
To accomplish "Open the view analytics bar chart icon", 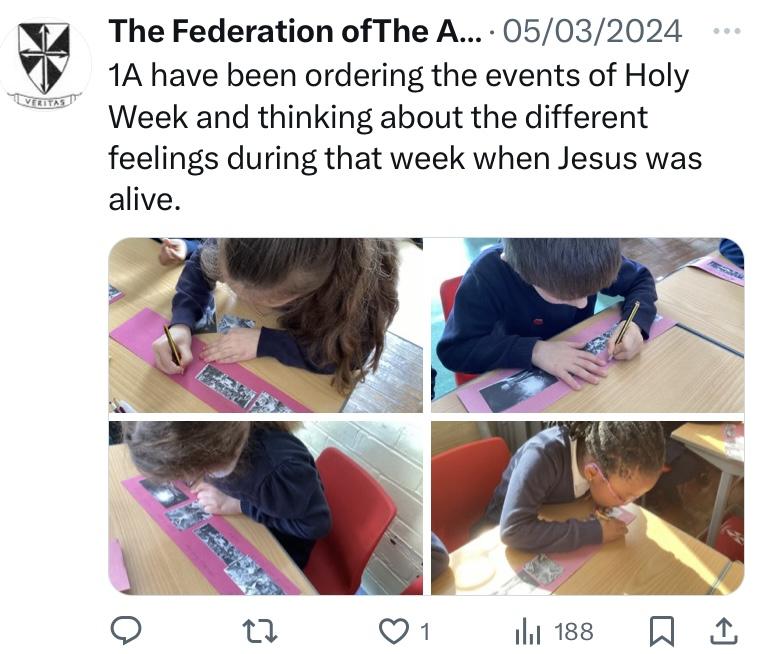I will [x=527, y=631].
